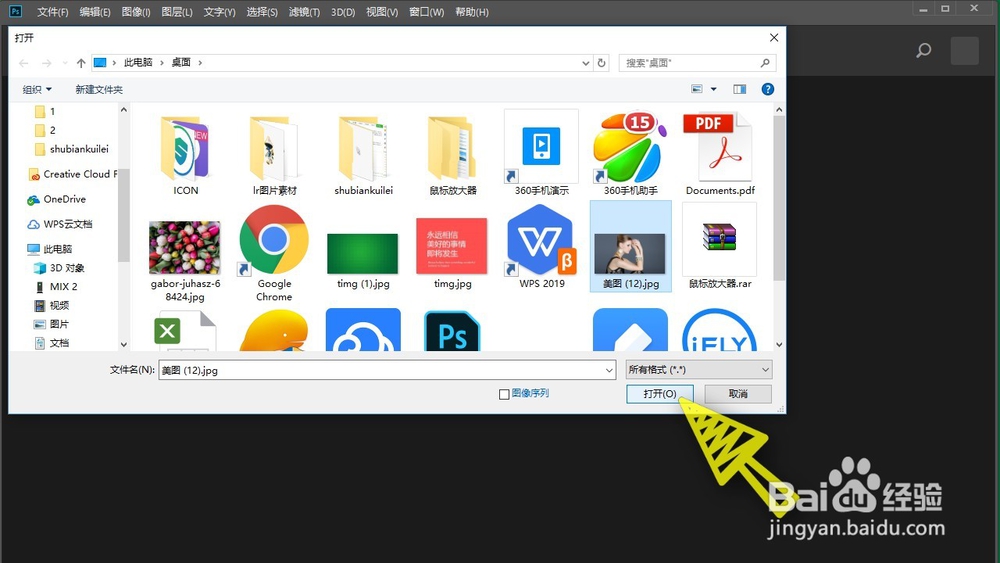Click the 文件名 input field
Image resolution: width=1000 pixels, height=563 pixels.
(387, 370)
